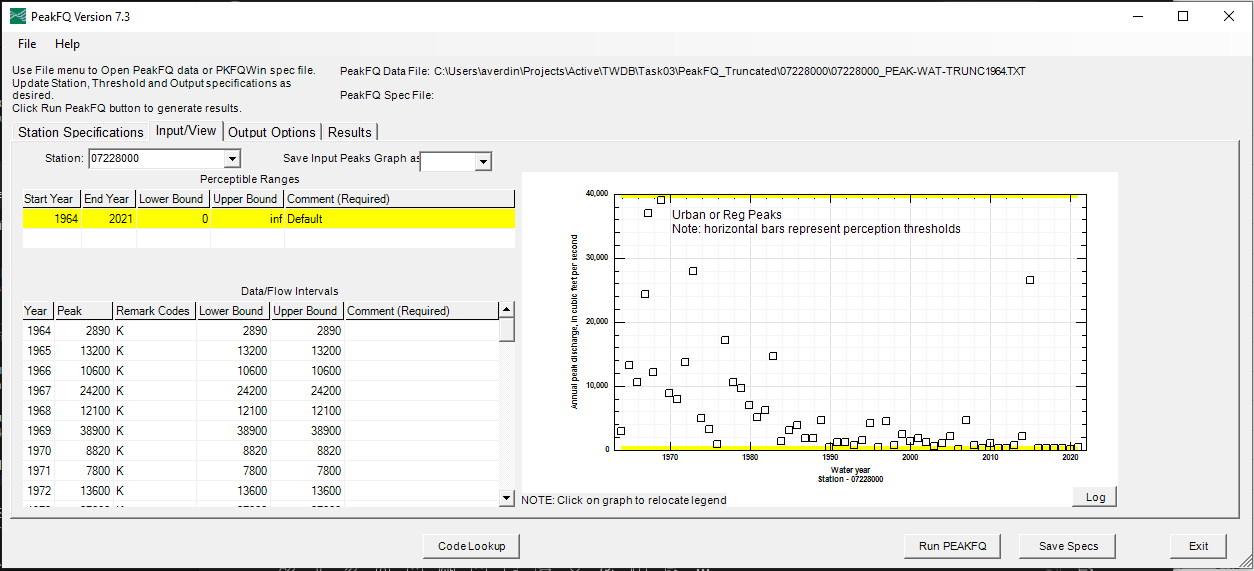The width and height of the screenshot is (1254, 571).
Task: Expand the Station 07228000 dropdown
Action: [232, 159]
